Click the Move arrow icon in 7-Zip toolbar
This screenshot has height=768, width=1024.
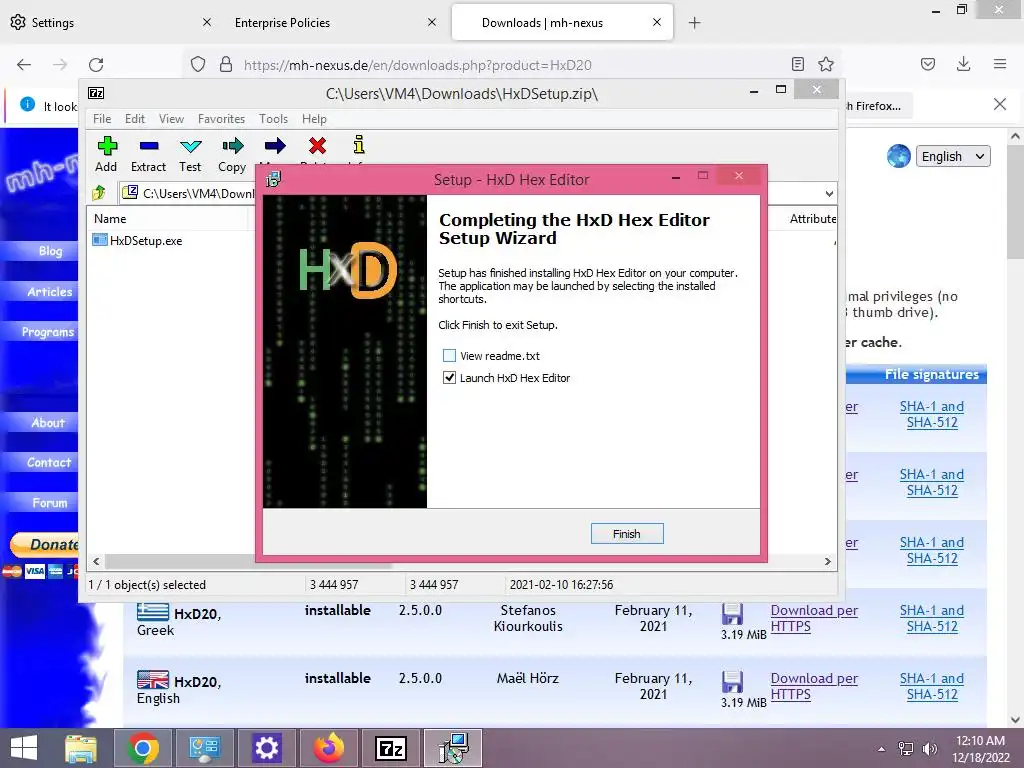click(275, 145)
